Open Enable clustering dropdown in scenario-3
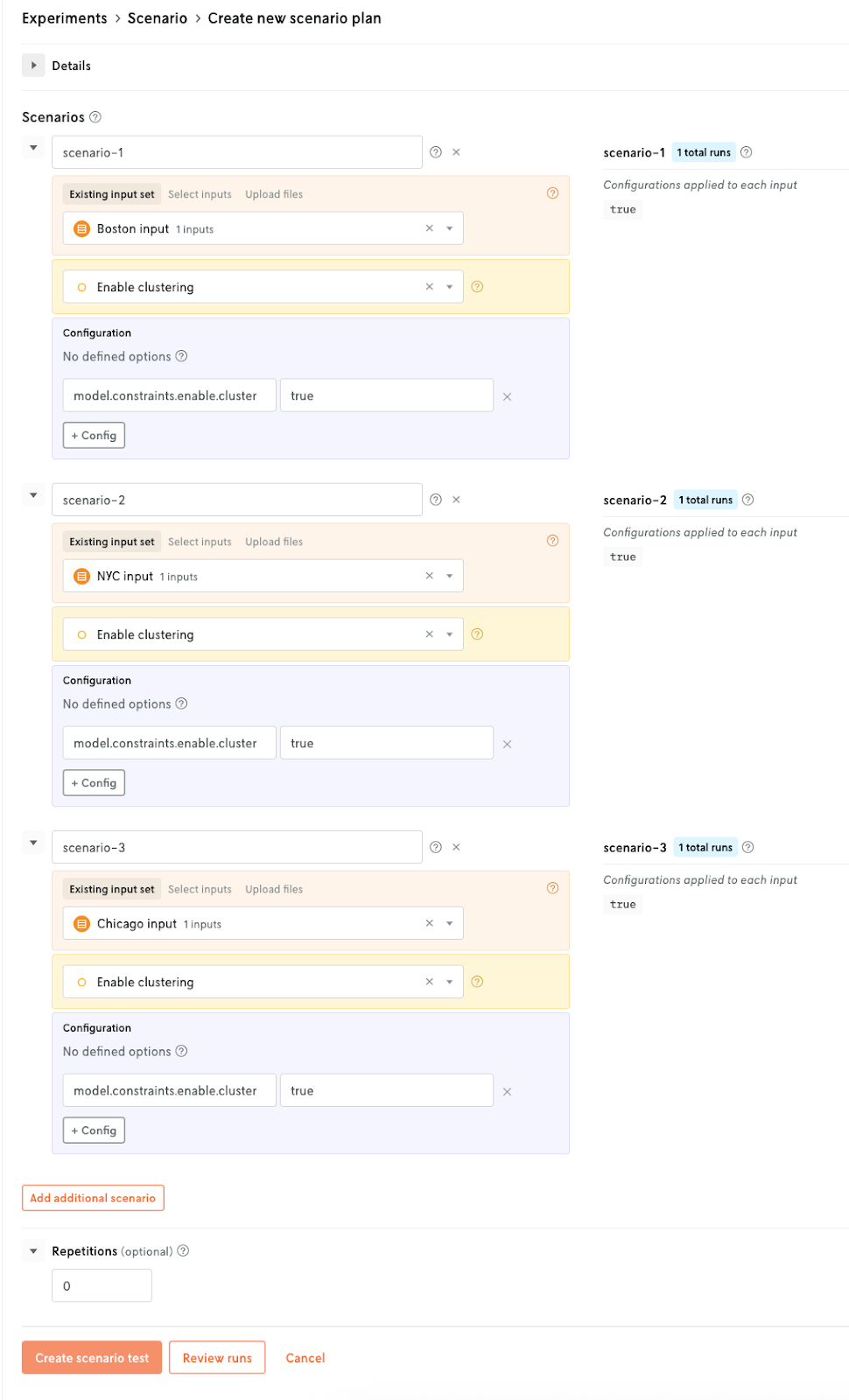849x1400 pixels. coord(450,983)
